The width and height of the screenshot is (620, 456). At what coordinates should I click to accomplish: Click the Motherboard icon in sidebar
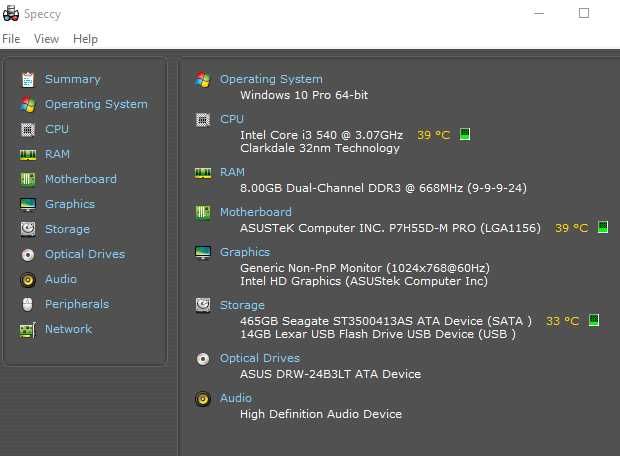coord(28,179)
